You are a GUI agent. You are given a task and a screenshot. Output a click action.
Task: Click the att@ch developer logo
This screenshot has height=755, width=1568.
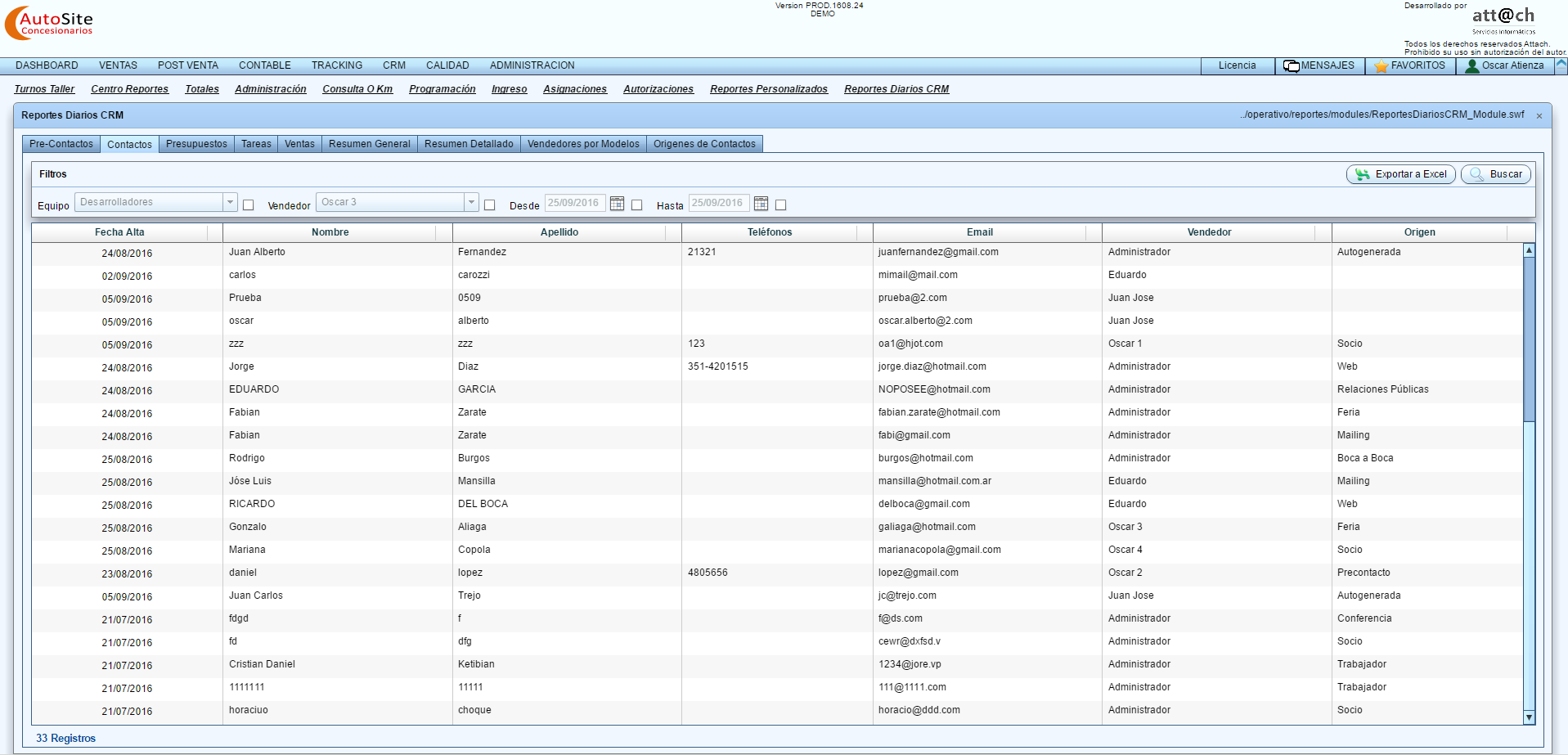click(1503, 20)
